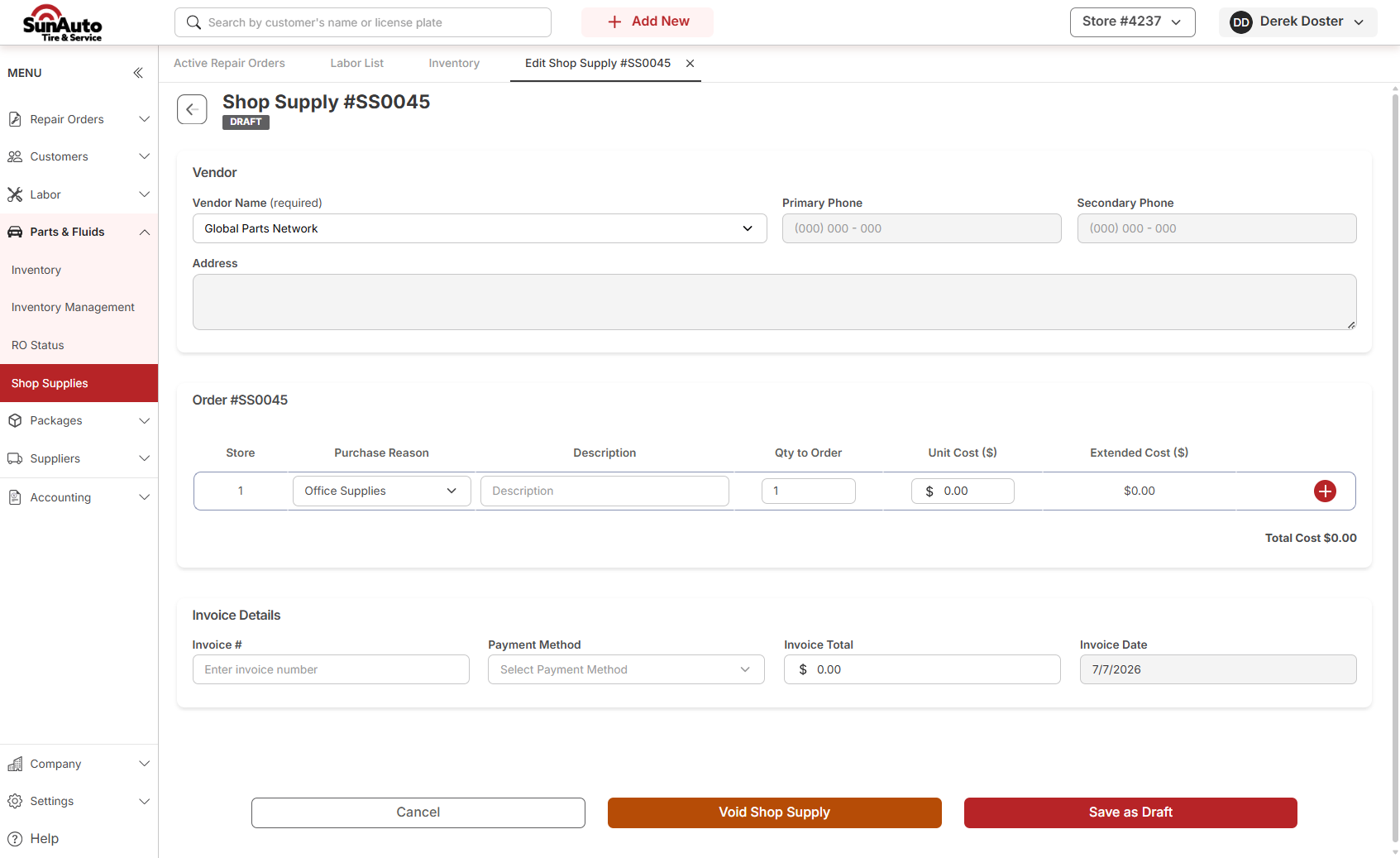Open Inventory Management in sidebar
Screen dimensions: 1400x858
point(79,307)
